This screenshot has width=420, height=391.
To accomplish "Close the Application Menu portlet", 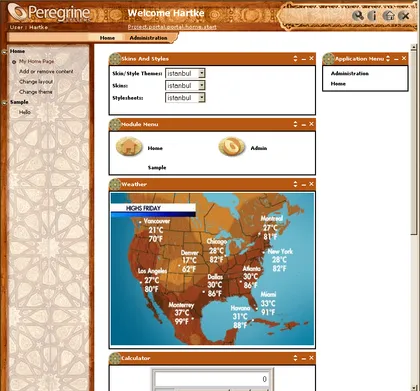I will (x=404, y=58).
